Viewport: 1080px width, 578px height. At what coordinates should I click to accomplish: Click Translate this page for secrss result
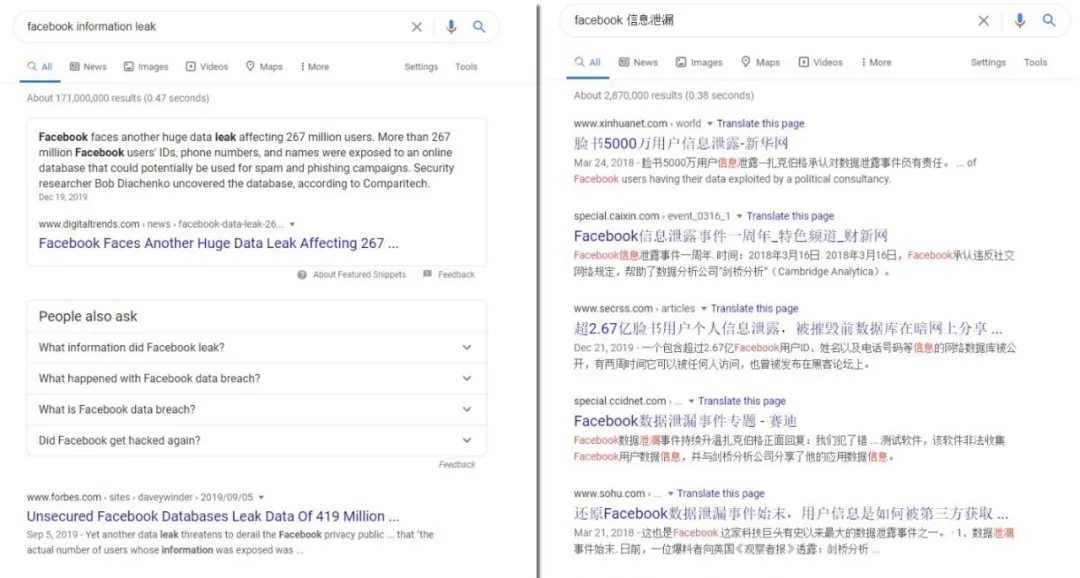click(754, 309)
